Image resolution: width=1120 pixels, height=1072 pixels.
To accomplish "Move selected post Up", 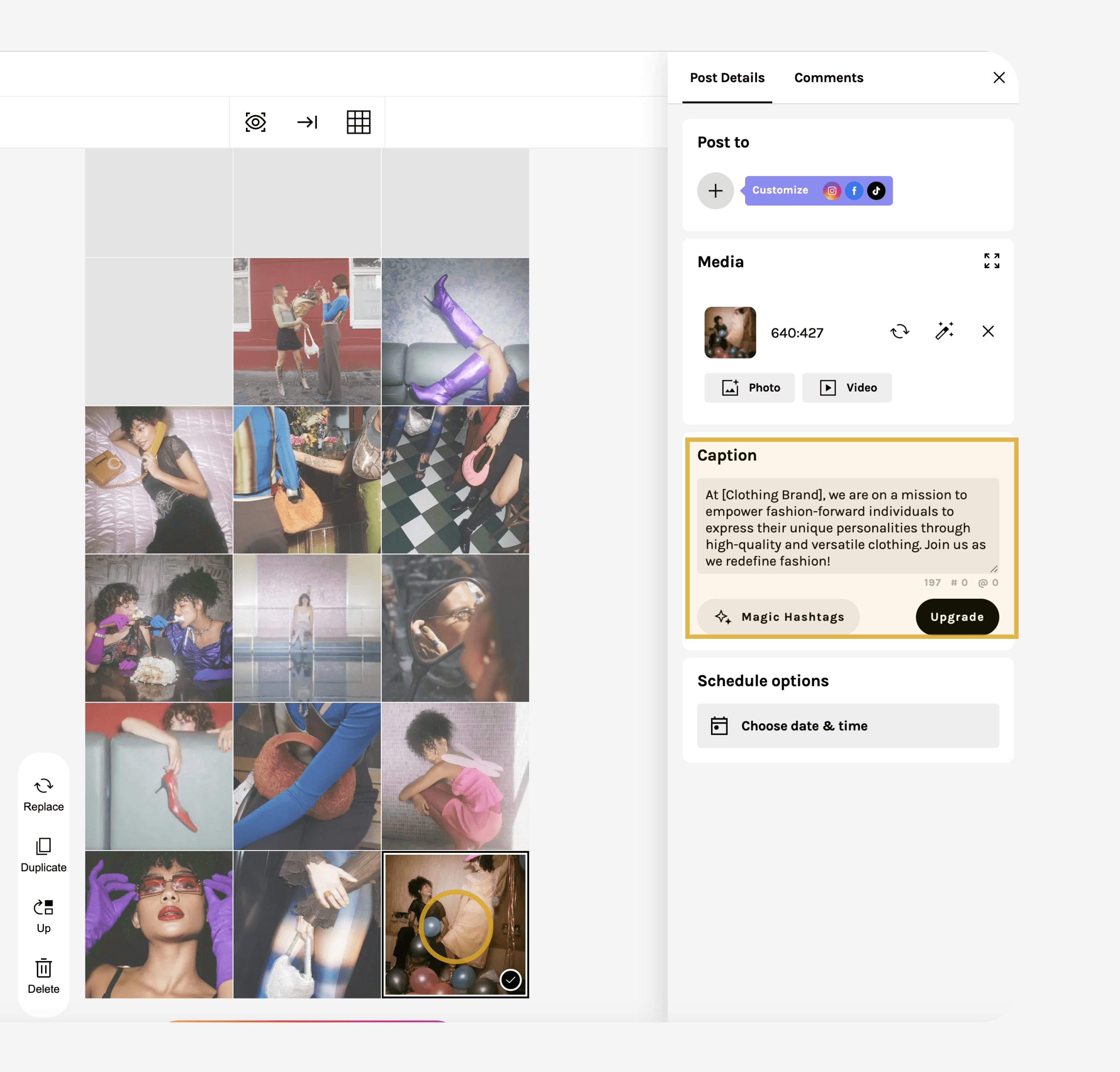I will (x=43, y=916).
